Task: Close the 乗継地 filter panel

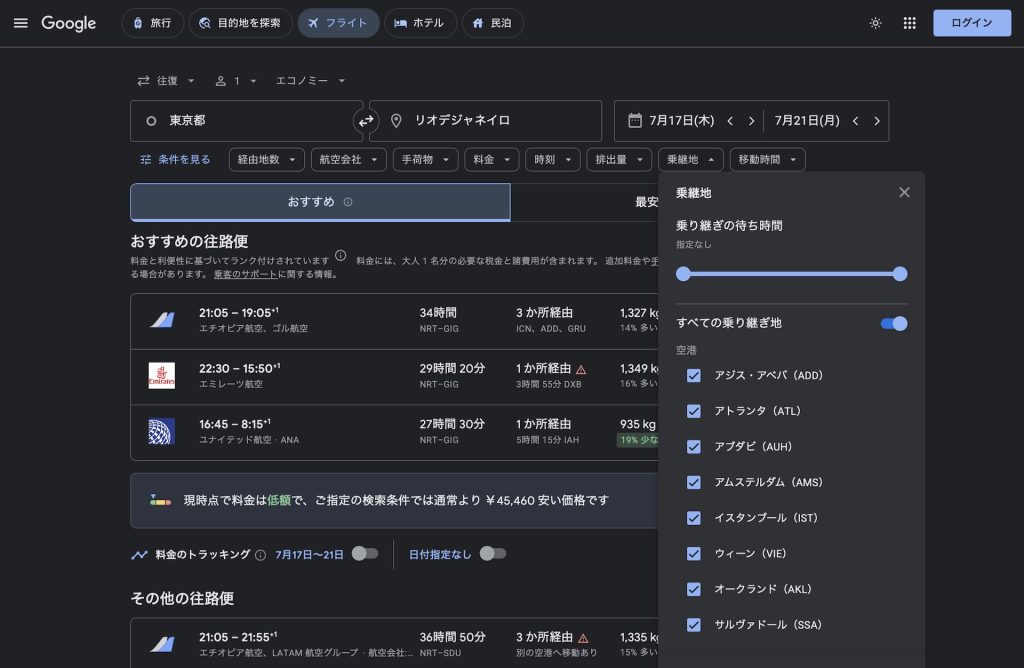Action: tap(904, 192)
